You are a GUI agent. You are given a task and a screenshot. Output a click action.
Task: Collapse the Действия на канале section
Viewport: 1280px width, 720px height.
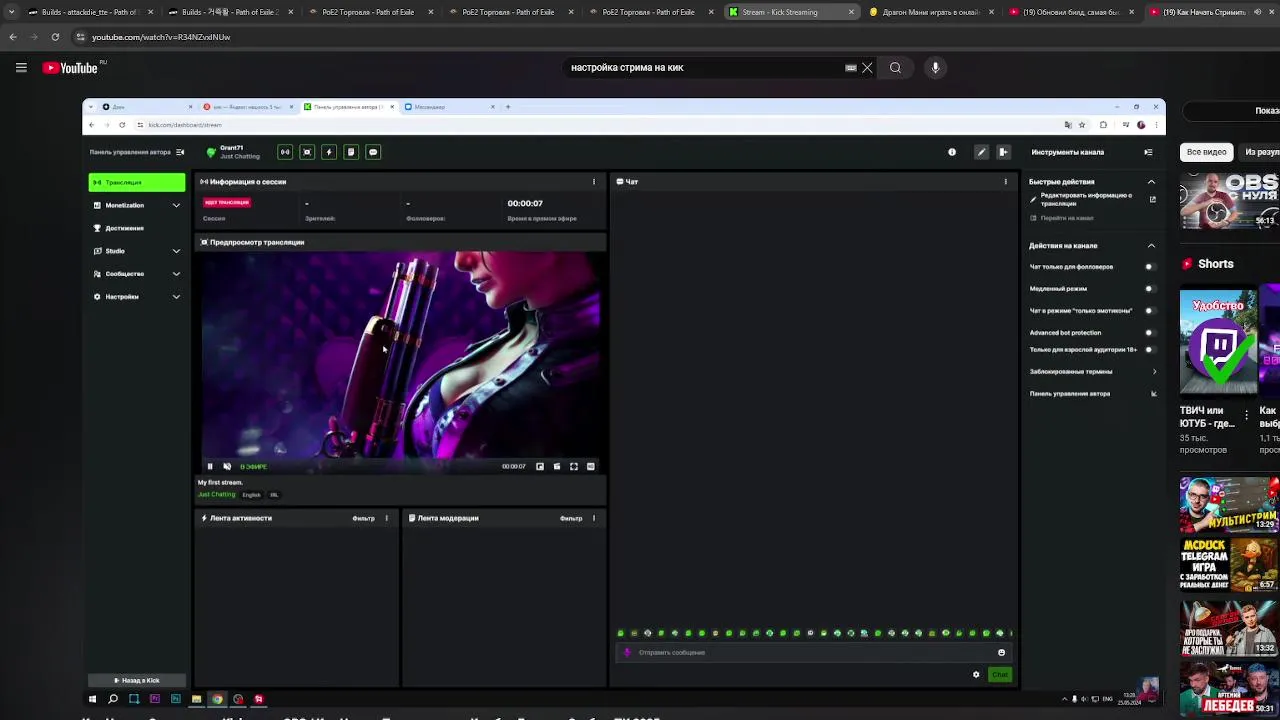[x=1151, y=246]
